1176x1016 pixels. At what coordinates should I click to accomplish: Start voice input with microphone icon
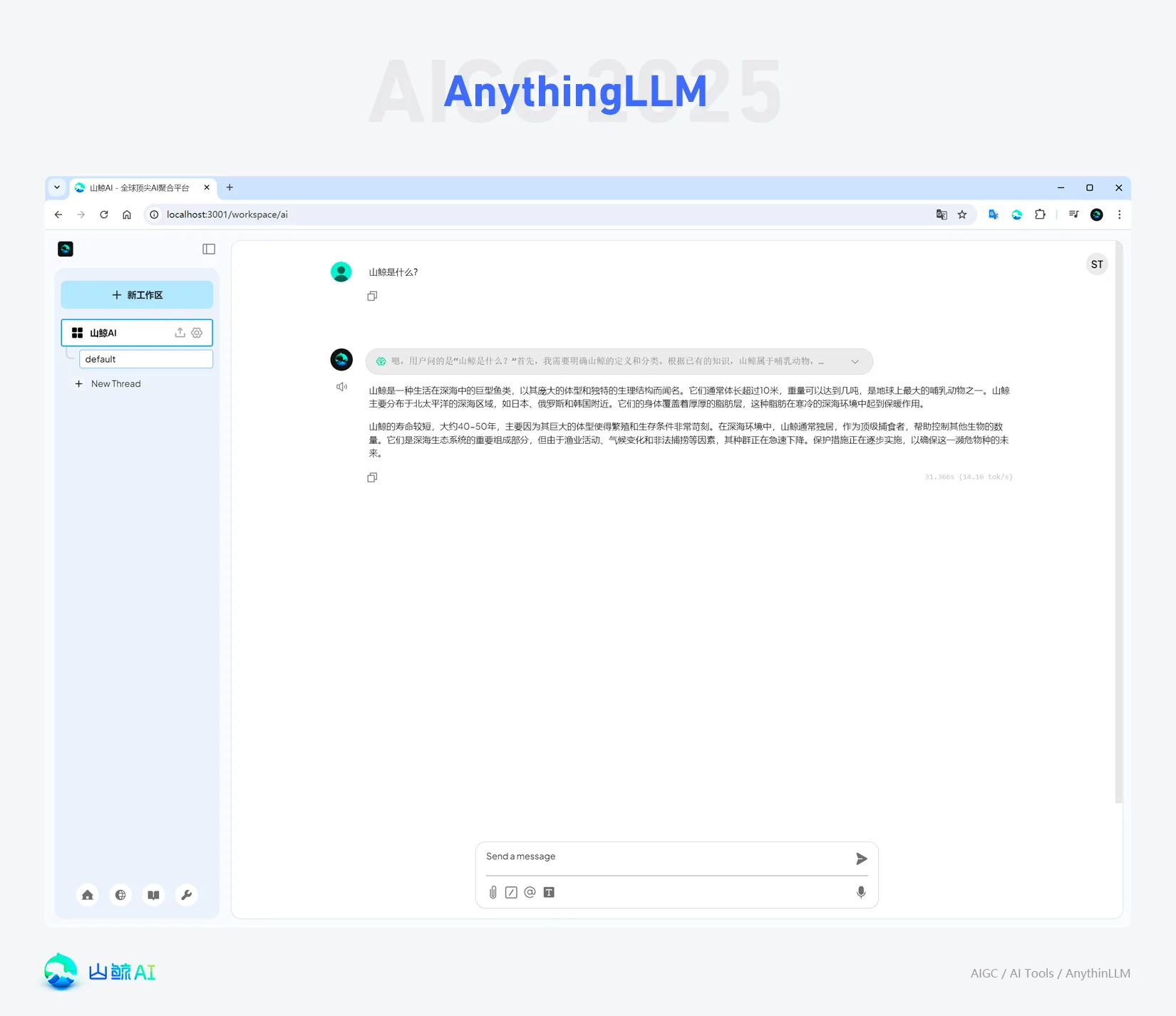coord(861,893)
